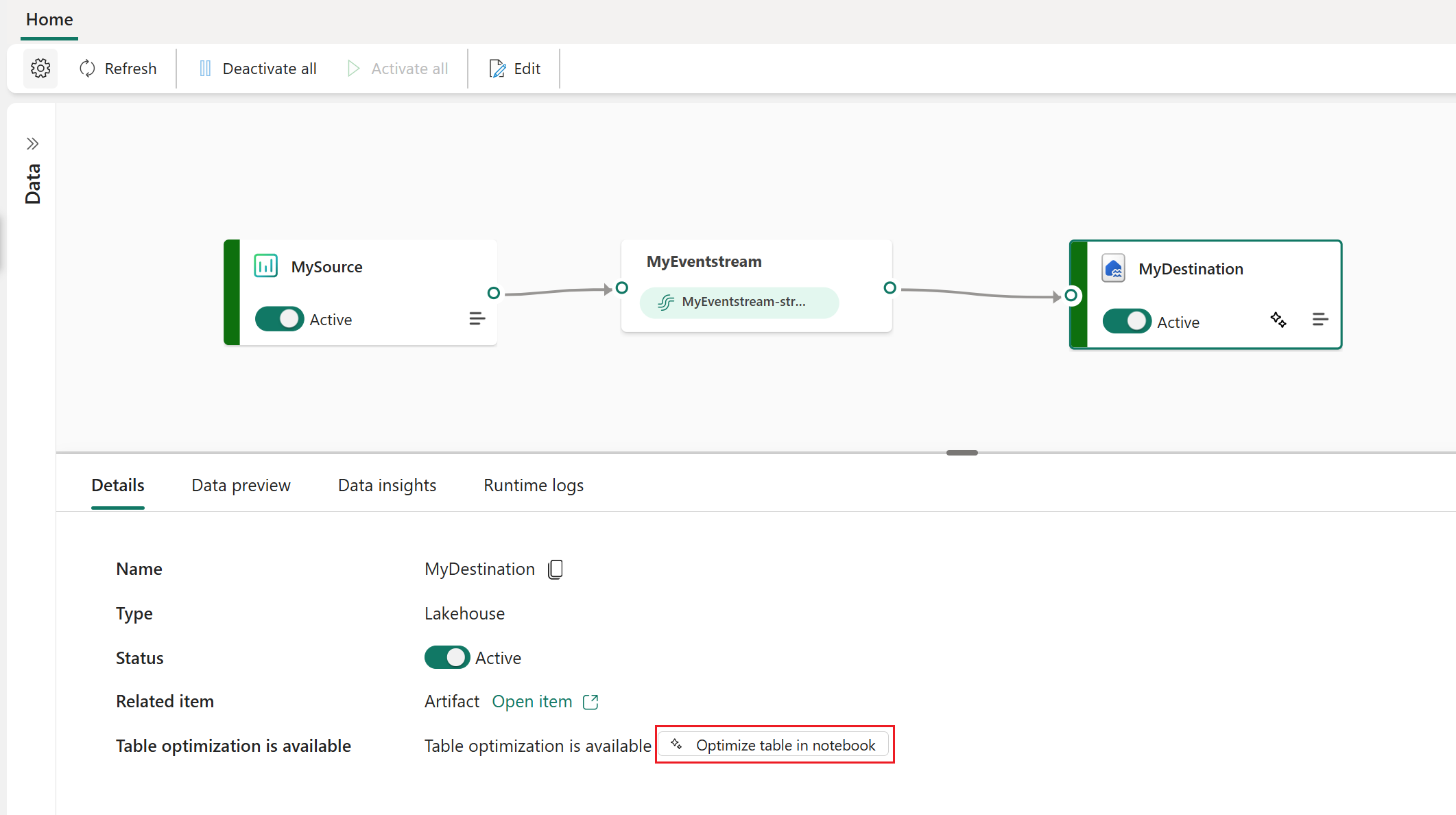The height and width of the screenshot is (815, 1456).
Task: Switch to the Data preview tab
Action: (x=241, y=486)
